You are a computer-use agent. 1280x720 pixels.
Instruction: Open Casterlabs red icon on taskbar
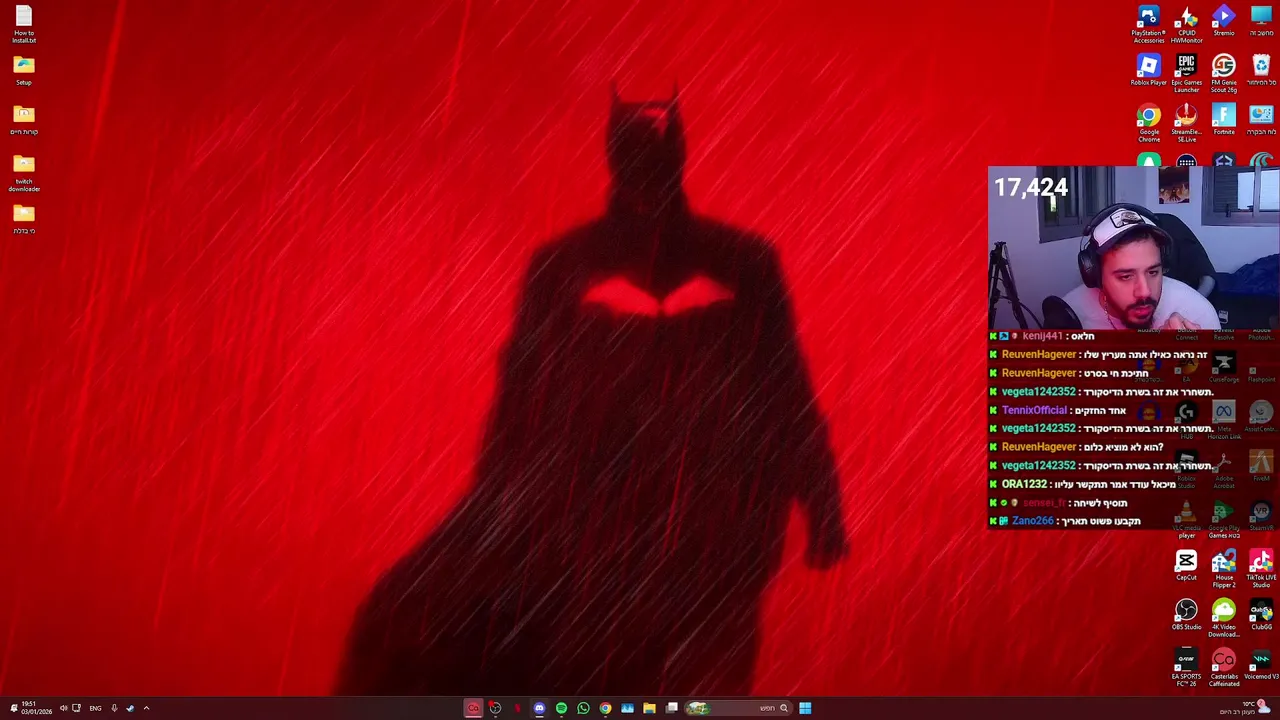coord(473,708)
